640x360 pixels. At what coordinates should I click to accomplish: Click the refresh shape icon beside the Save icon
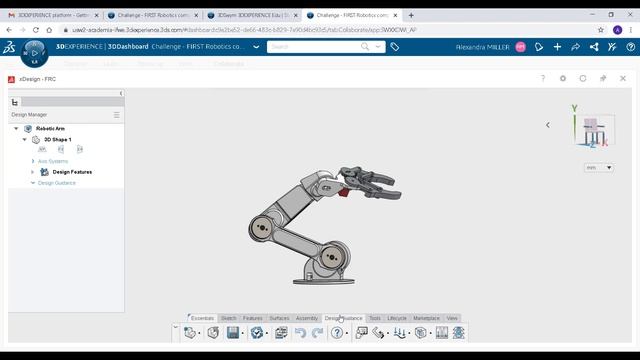(213, 333)
